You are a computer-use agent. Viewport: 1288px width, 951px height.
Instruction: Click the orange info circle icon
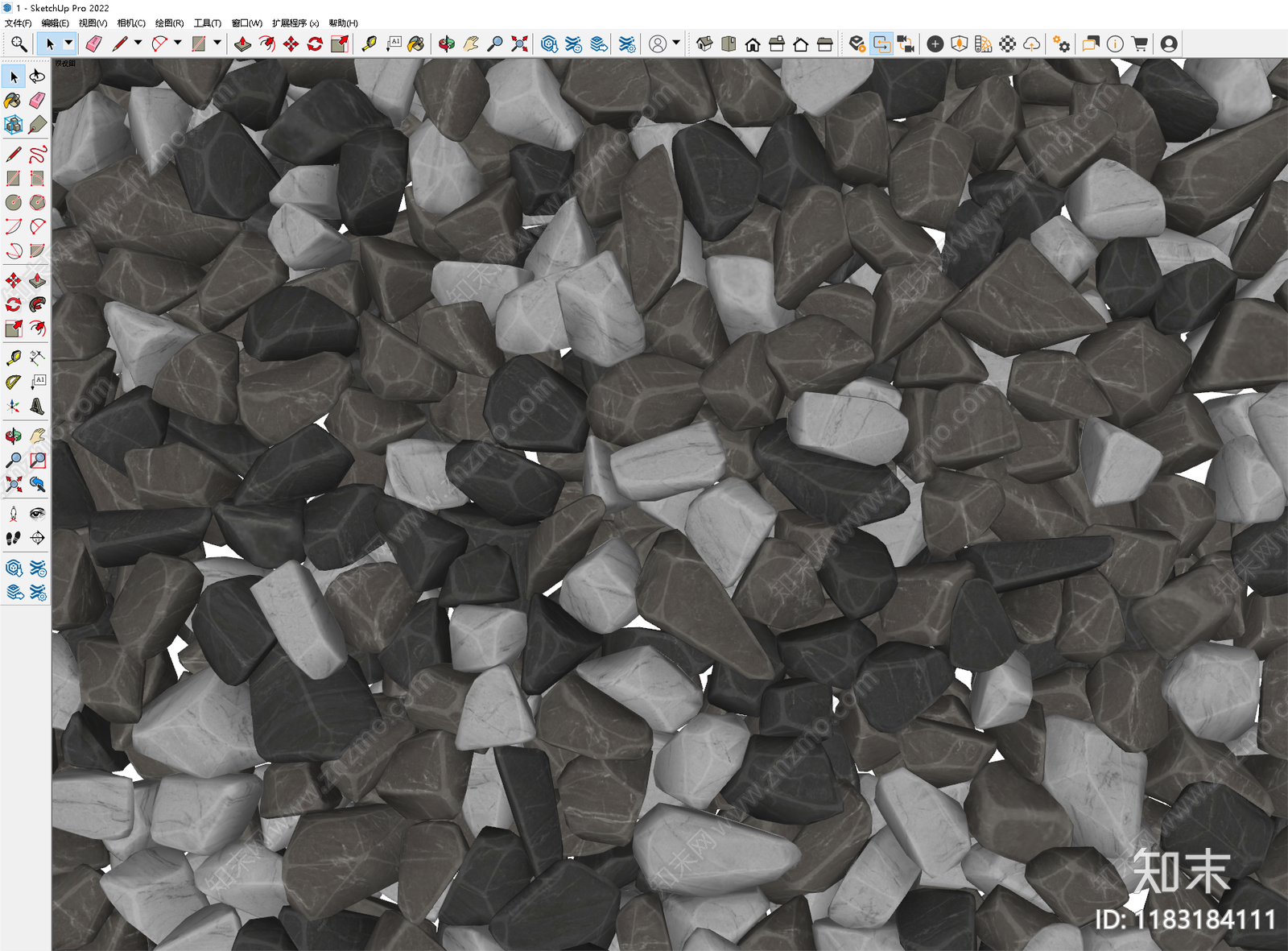1115,43
